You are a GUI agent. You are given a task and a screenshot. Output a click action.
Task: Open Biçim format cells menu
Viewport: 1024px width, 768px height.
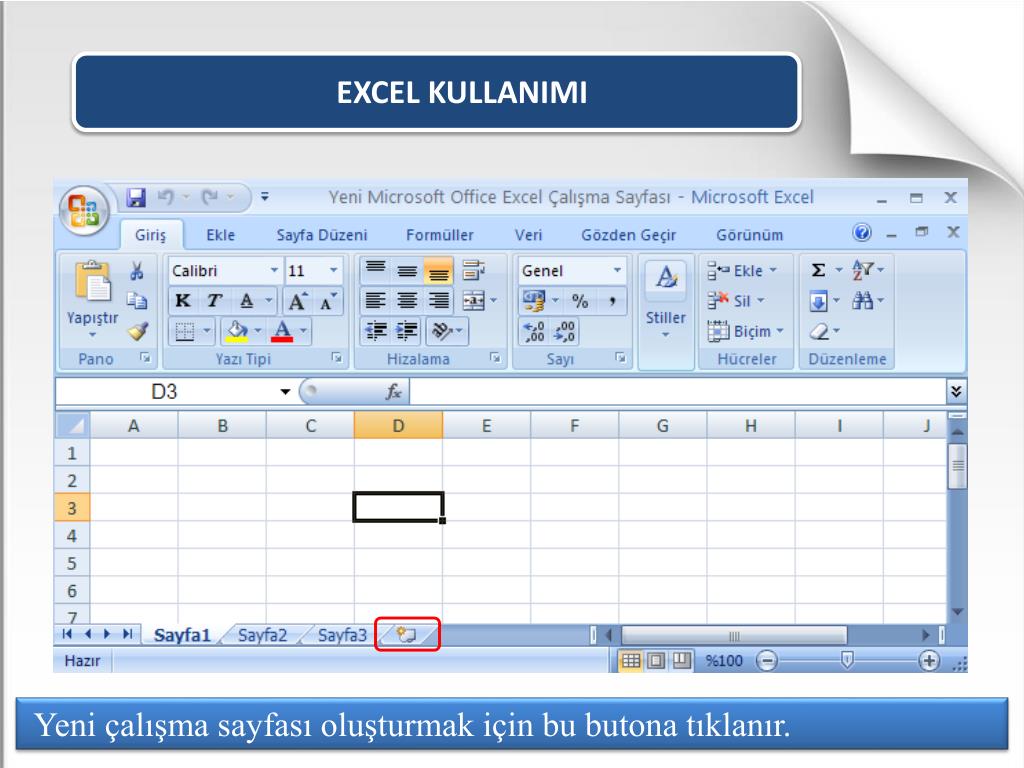[746, 331]
